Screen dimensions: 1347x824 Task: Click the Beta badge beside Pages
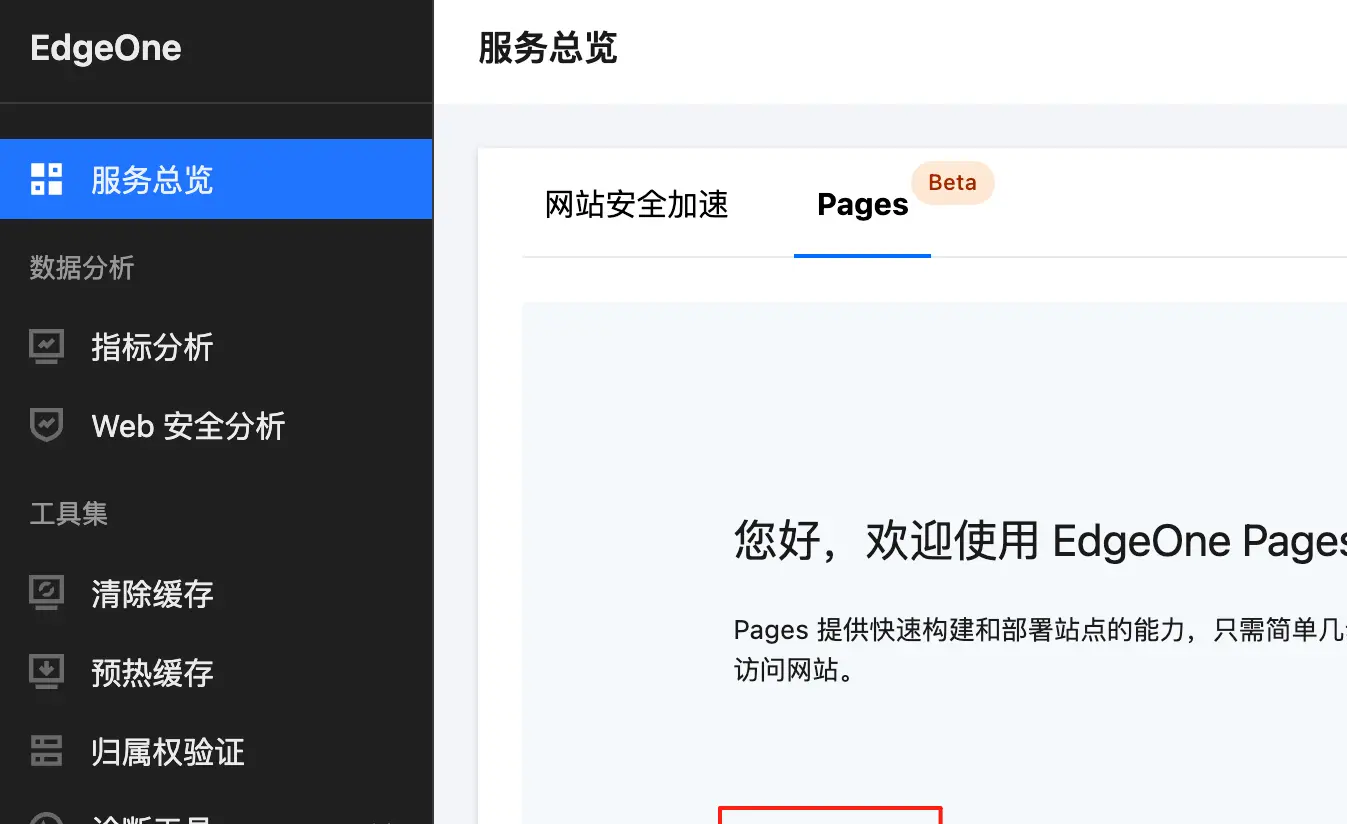[951, 182]
